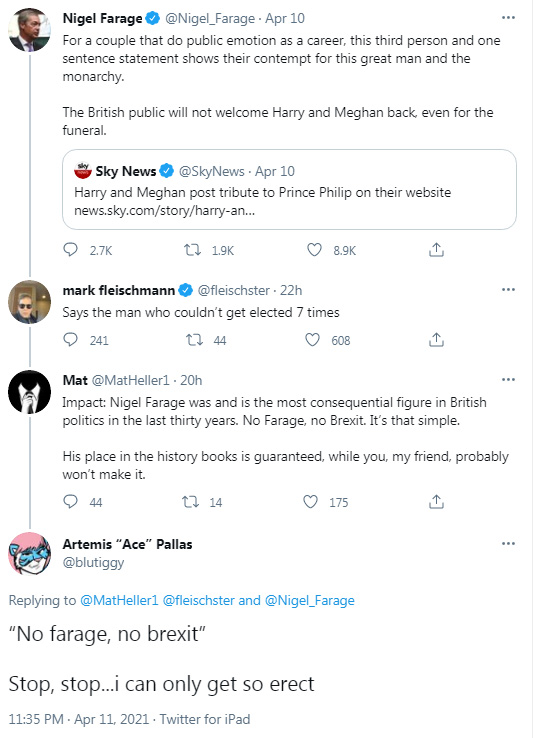View Artemis Pallas's profile avatar
Viewport: 541px width, 738px height.
(x=30, y=554)
